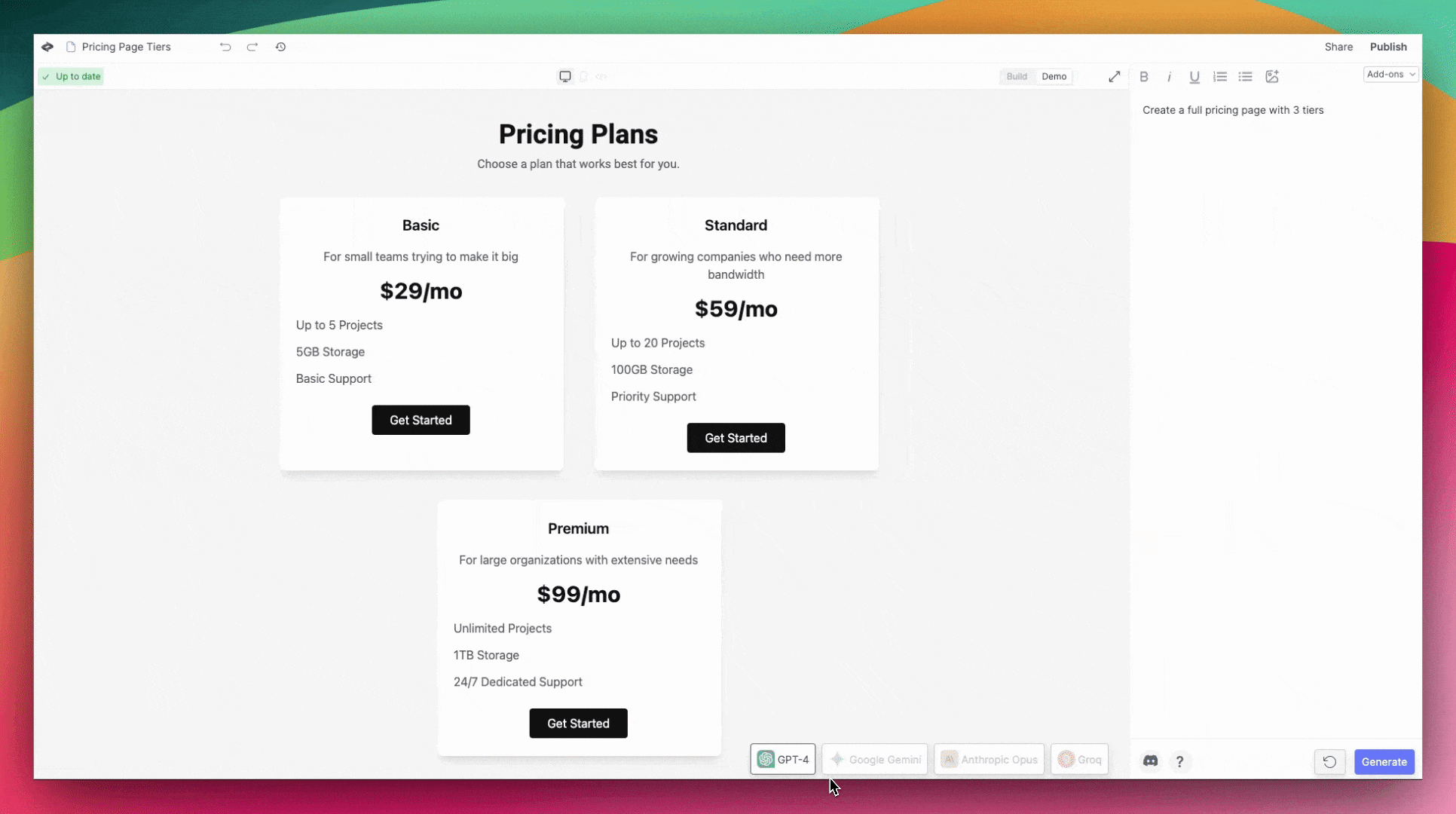Viewport: 1456px width, 814px height.
Task: Insert a bulleted list
Action: (1246, 76)
